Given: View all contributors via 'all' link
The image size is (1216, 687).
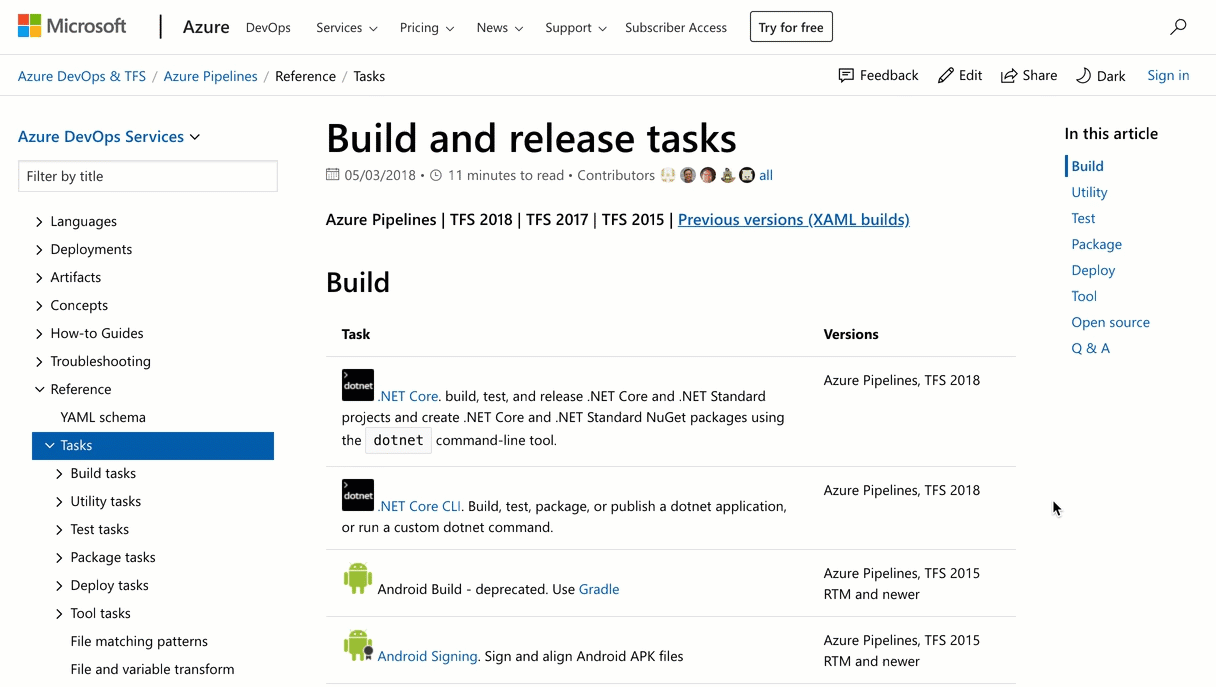Looking at the screenshot, I should [x=766, y=174].
